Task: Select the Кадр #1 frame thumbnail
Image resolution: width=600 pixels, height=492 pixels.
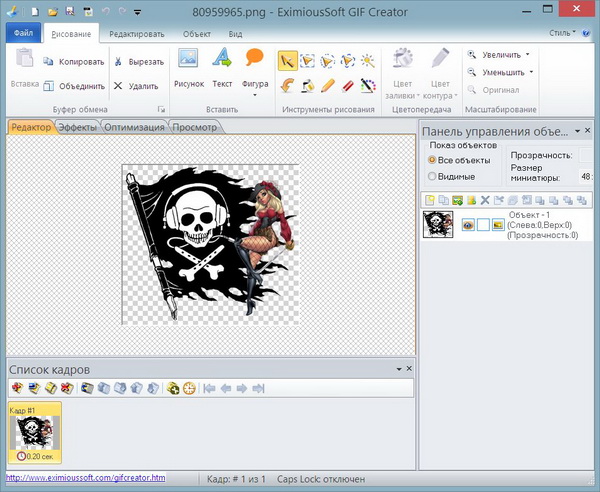Action: pyautogui.click(x=34, y=433)
